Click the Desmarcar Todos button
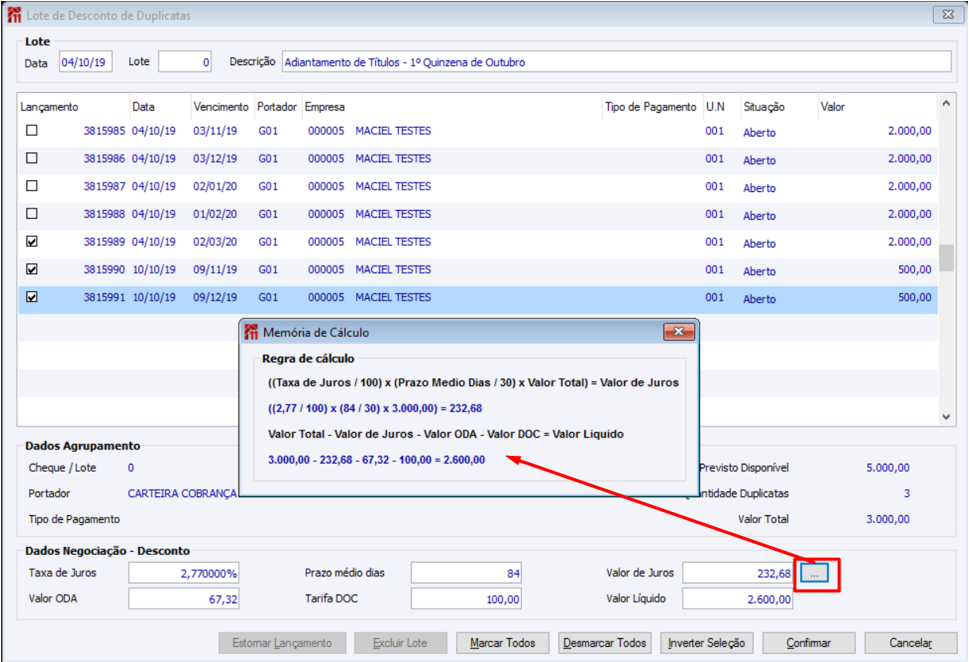This screenshot has width=969, height=662. (604, 643)
